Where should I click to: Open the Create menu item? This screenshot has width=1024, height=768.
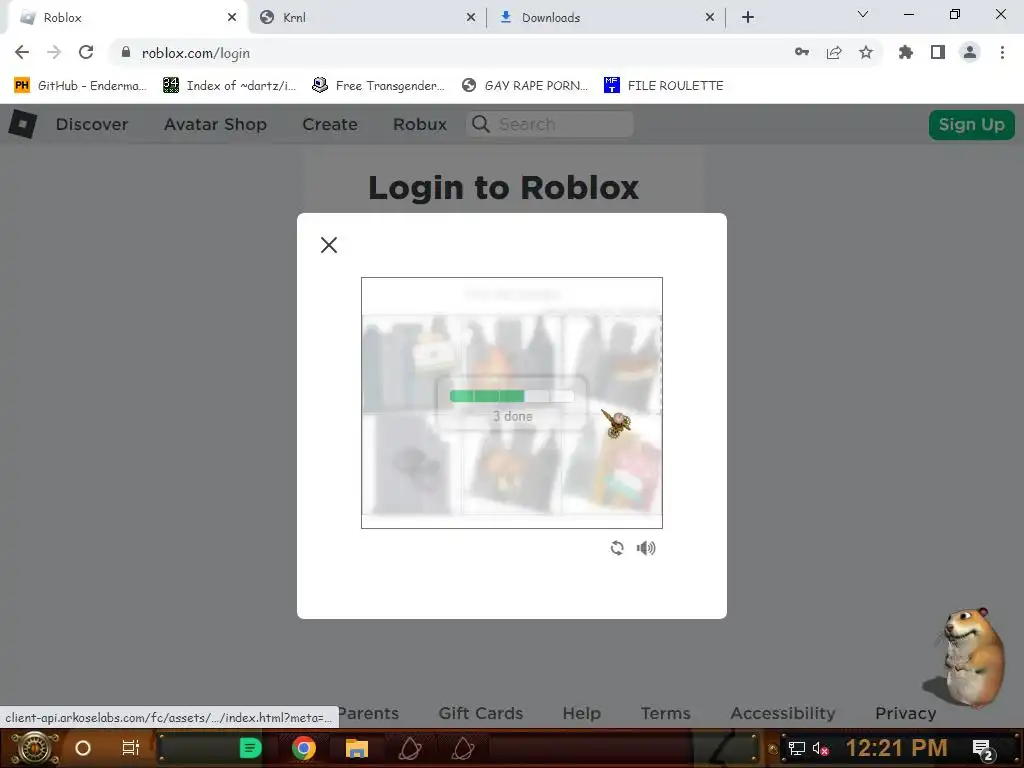330,124
